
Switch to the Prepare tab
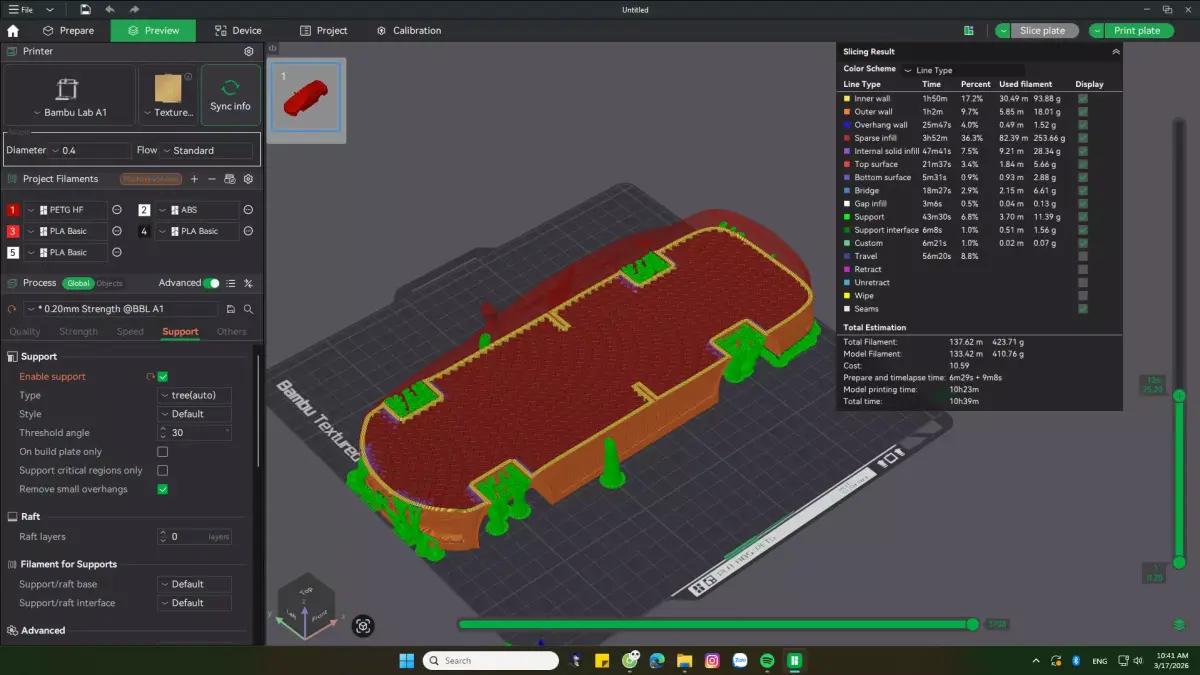coord(67,31)
